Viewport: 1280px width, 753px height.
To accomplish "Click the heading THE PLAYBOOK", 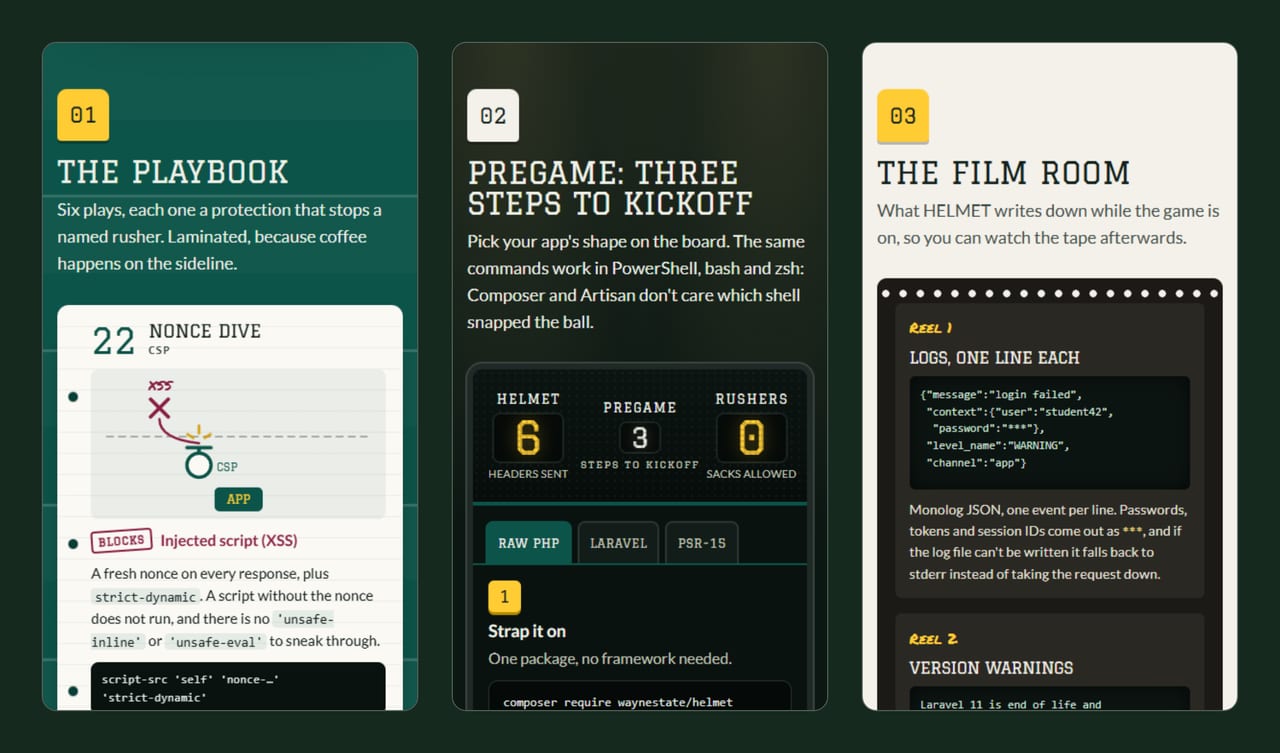I will [x=173, y=172].
